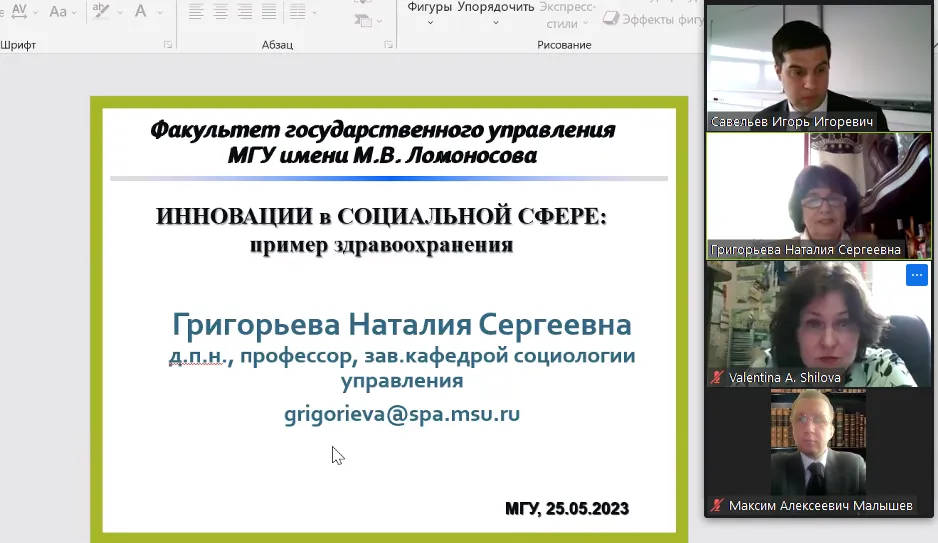Open the Упорядочить arrange menu
Image resolution: width=938 pixels, height=543 pixels.
coord(496,14)
